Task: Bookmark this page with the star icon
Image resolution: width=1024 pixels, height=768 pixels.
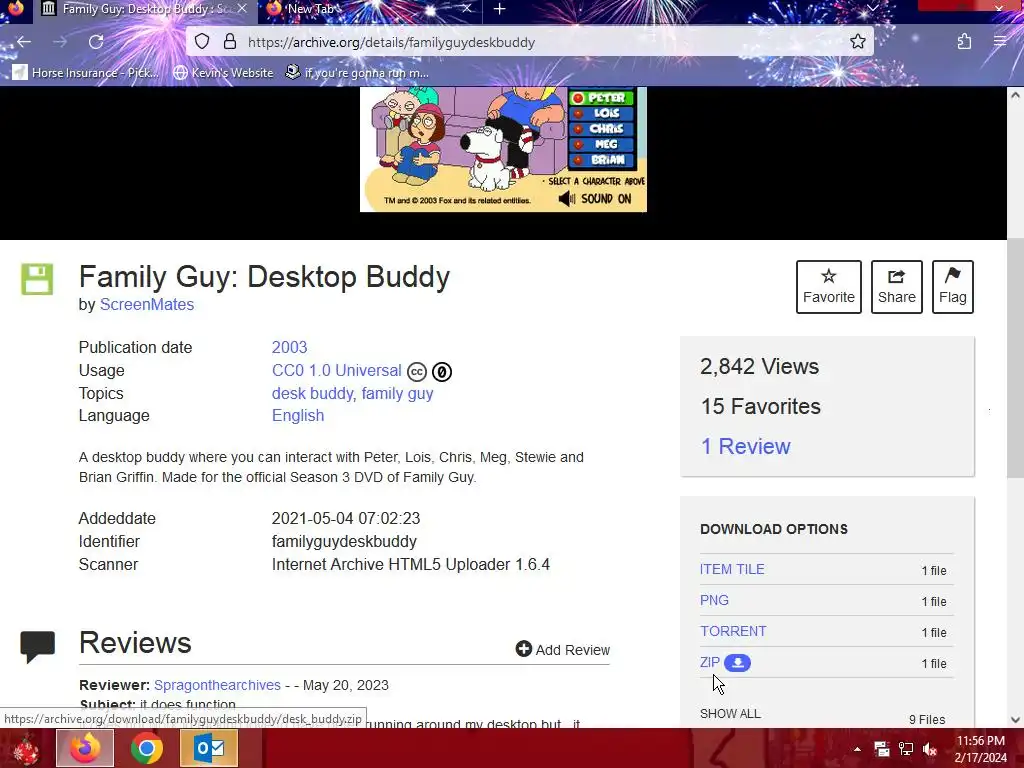Action: pos(857,42)
